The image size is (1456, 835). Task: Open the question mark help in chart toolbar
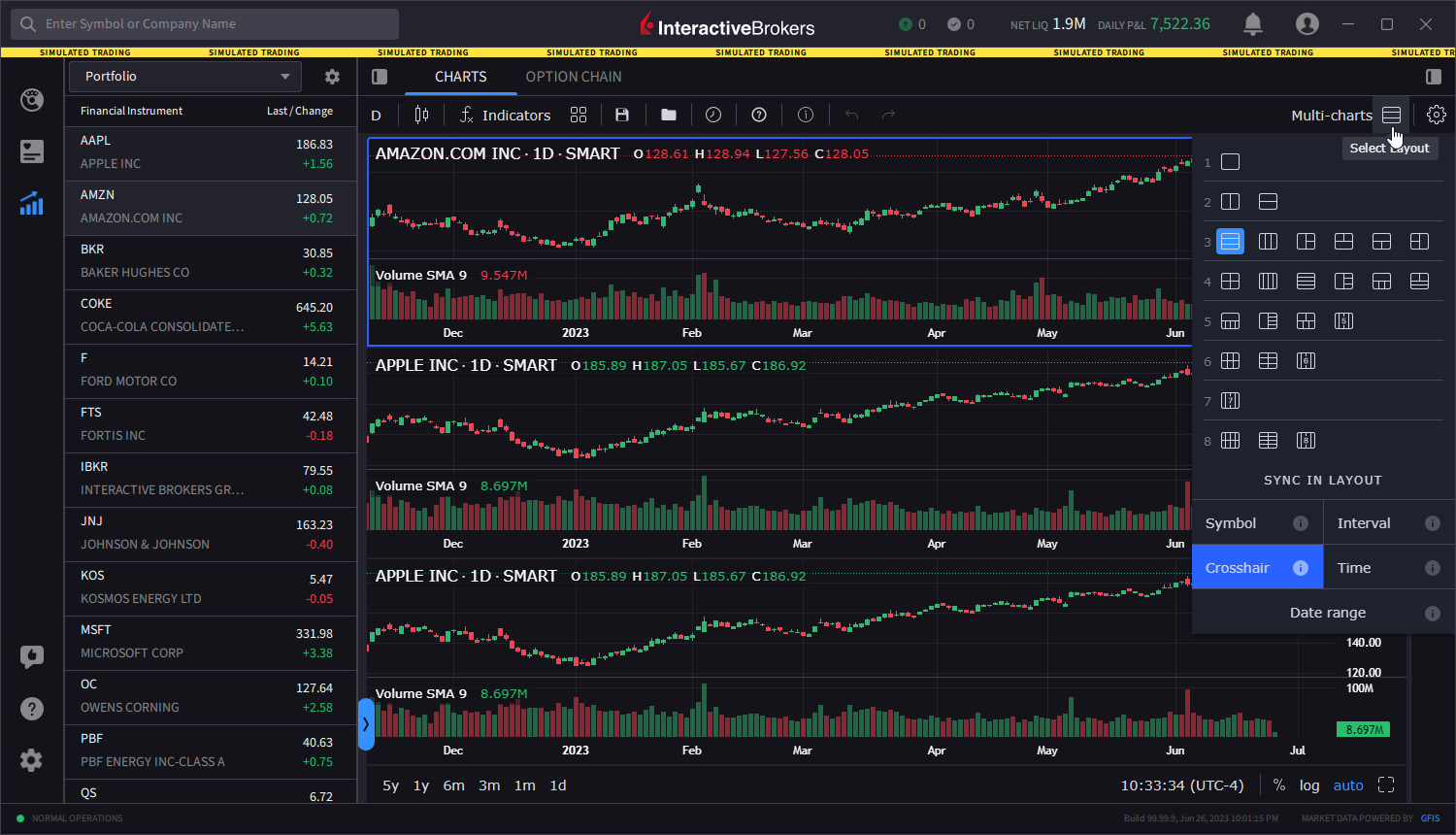pyautogui.click(x=759, y=115)
